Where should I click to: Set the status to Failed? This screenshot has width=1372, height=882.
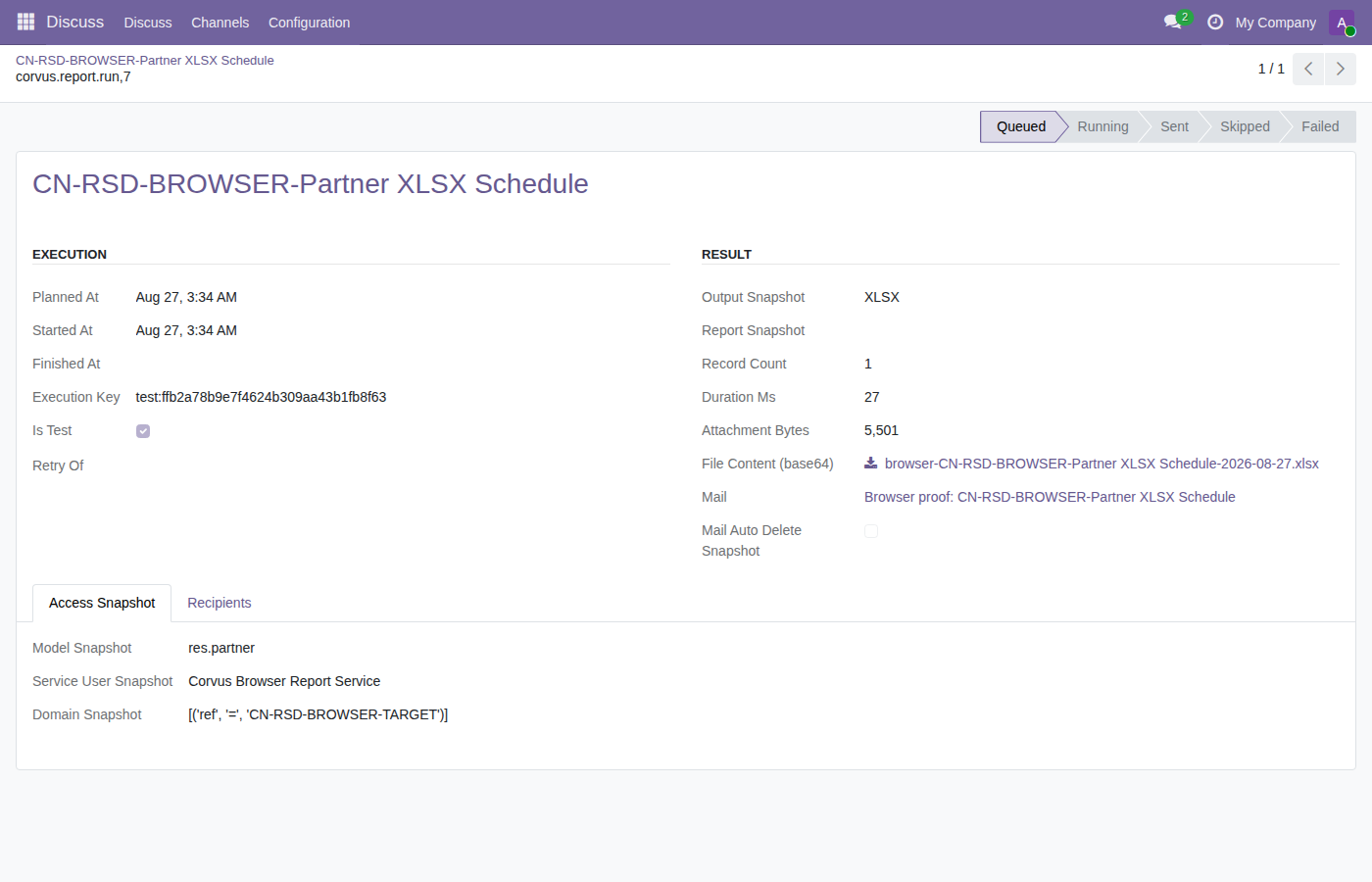click(x=1320, y=126)
